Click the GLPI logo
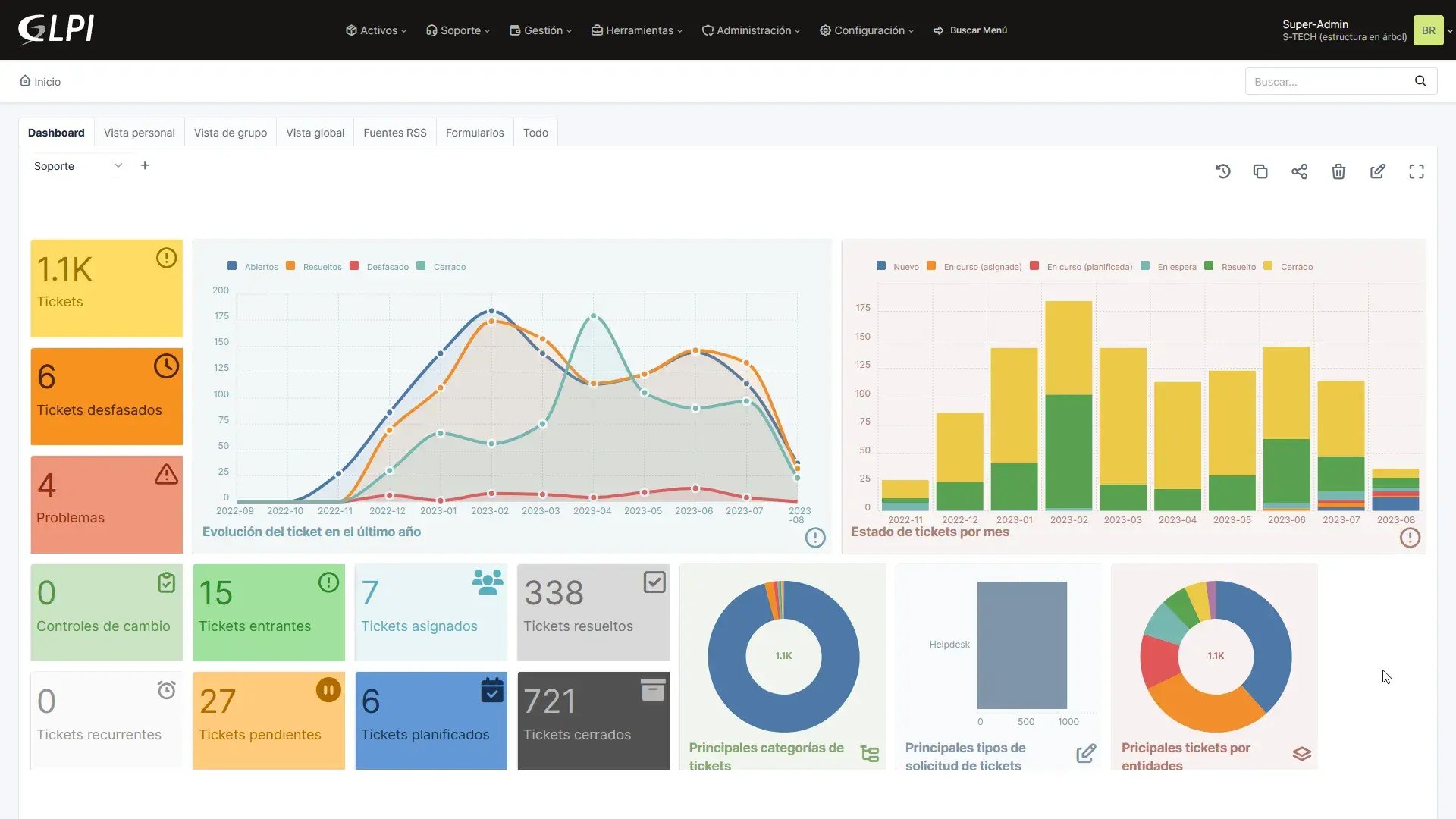The width and height of the screenshot is (1456, 819). tap(56, 30)
